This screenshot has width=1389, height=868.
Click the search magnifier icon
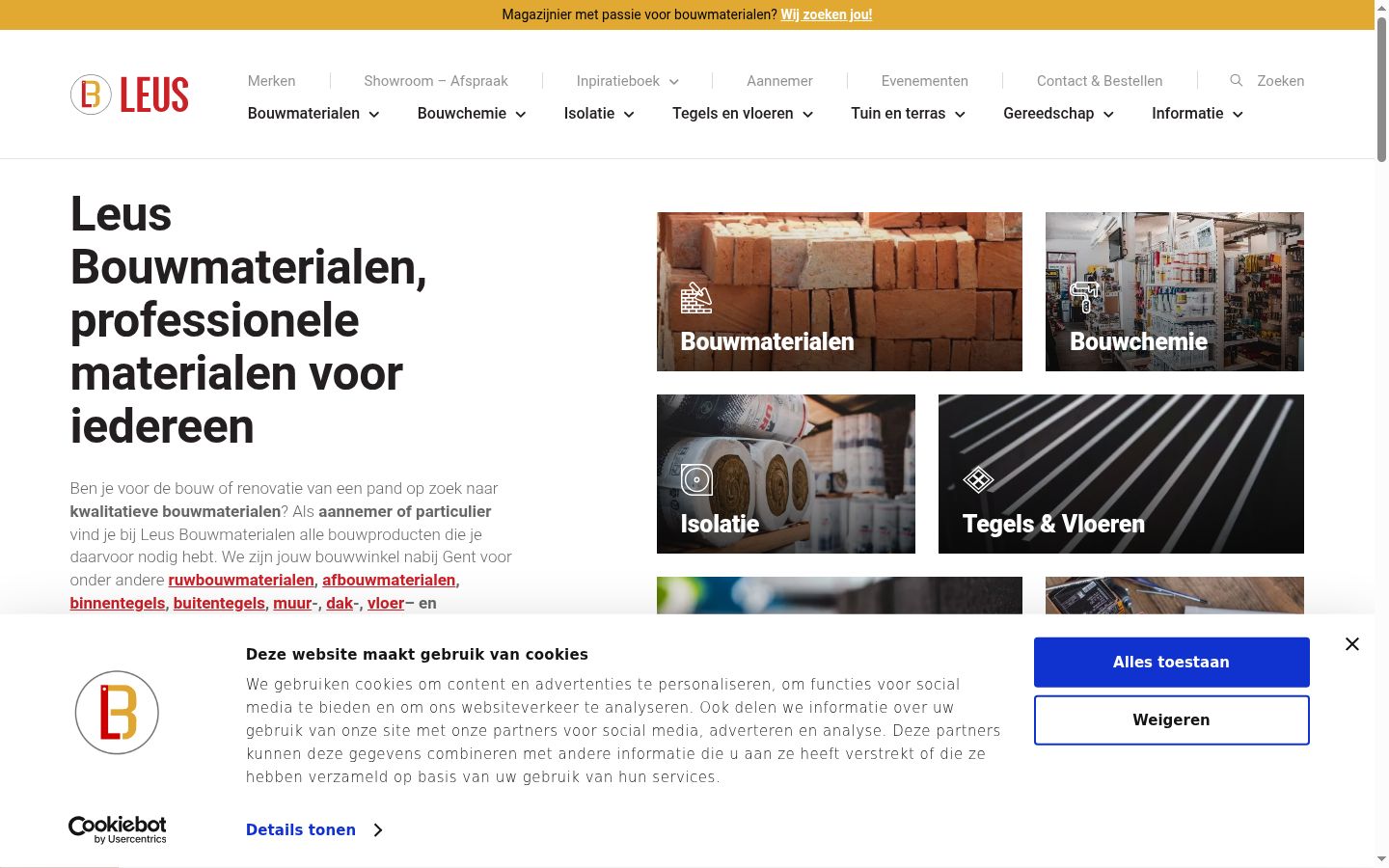[x=1236, y=81]
